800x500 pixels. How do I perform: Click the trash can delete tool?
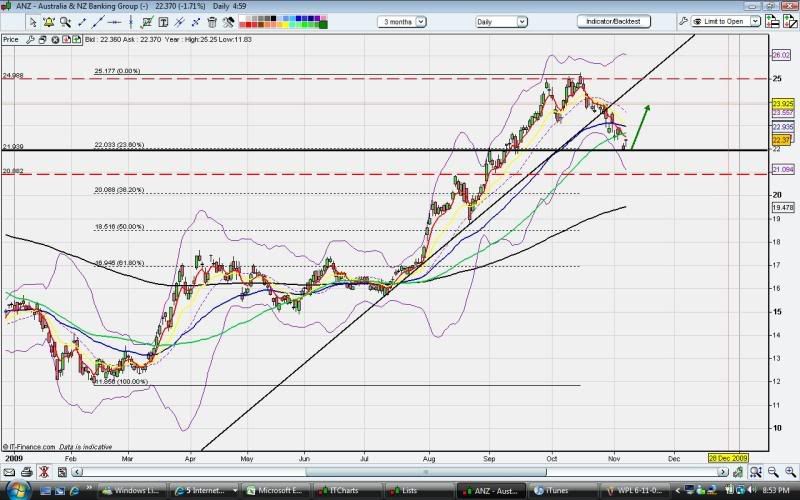point(212,22)
